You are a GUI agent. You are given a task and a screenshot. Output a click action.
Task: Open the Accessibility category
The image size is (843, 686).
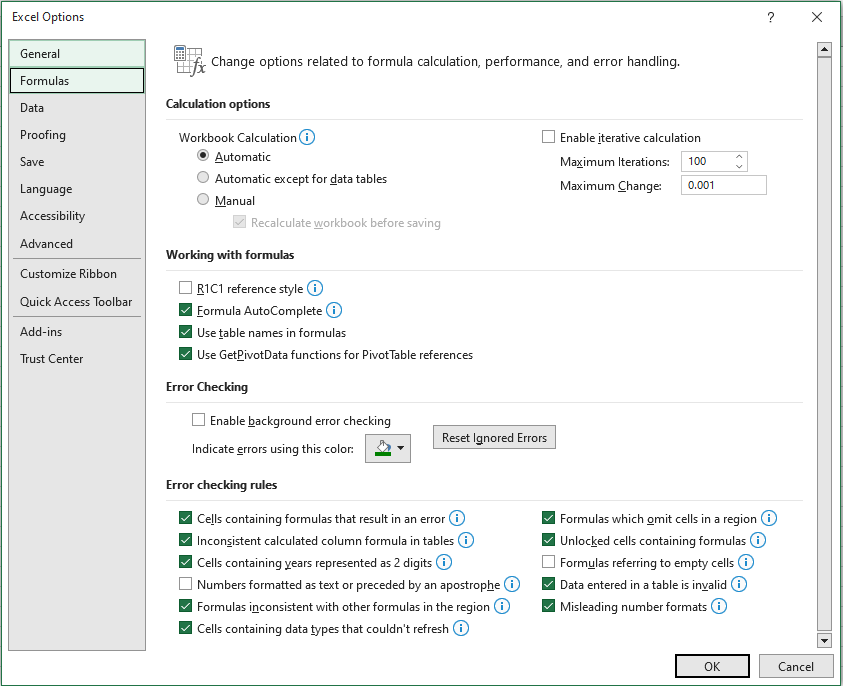click(x=77, y=216)
